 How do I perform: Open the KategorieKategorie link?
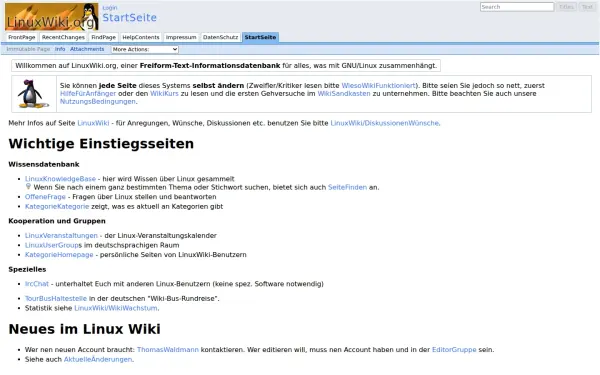57,206
